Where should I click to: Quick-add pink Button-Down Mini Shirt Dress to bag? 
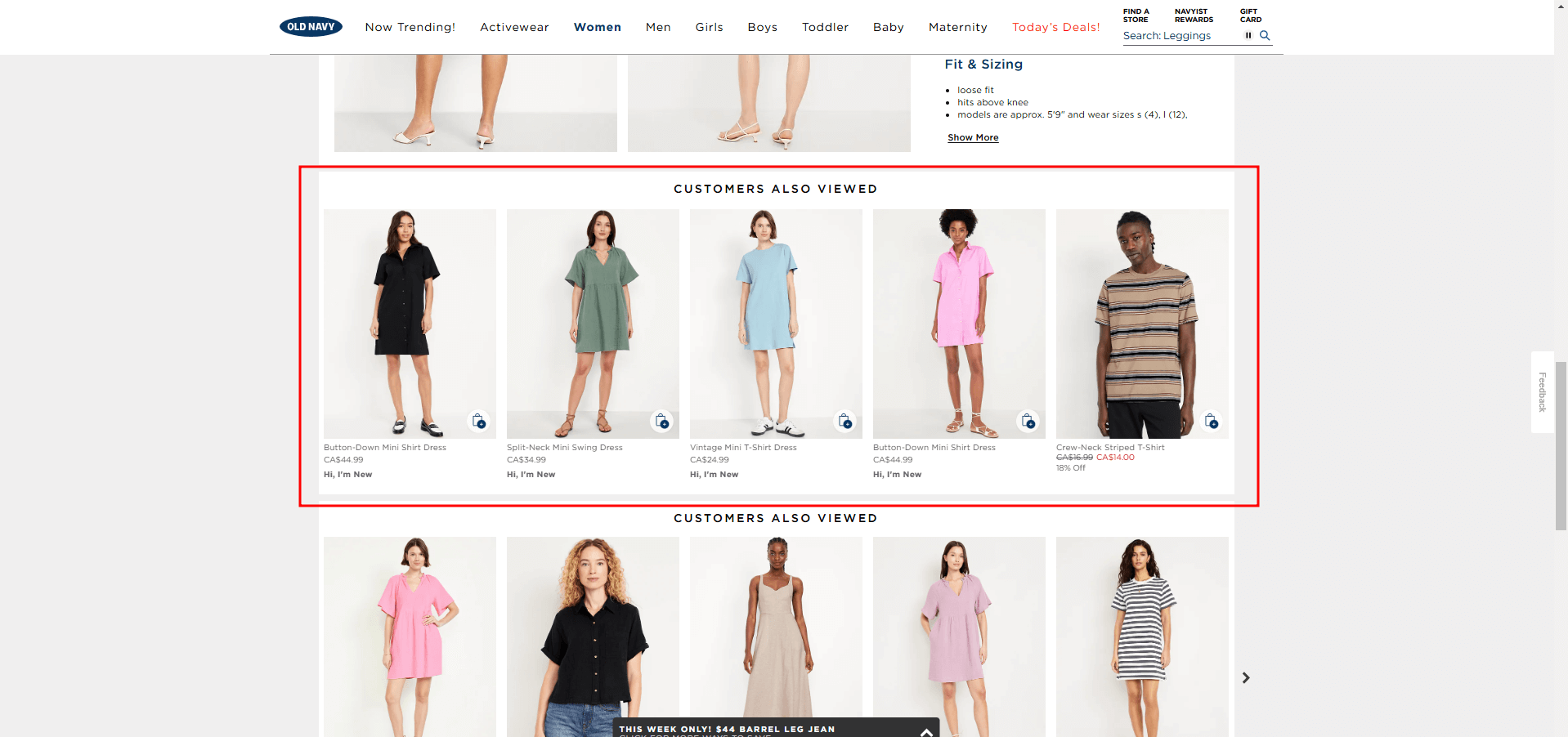(x=1028, y=421)
